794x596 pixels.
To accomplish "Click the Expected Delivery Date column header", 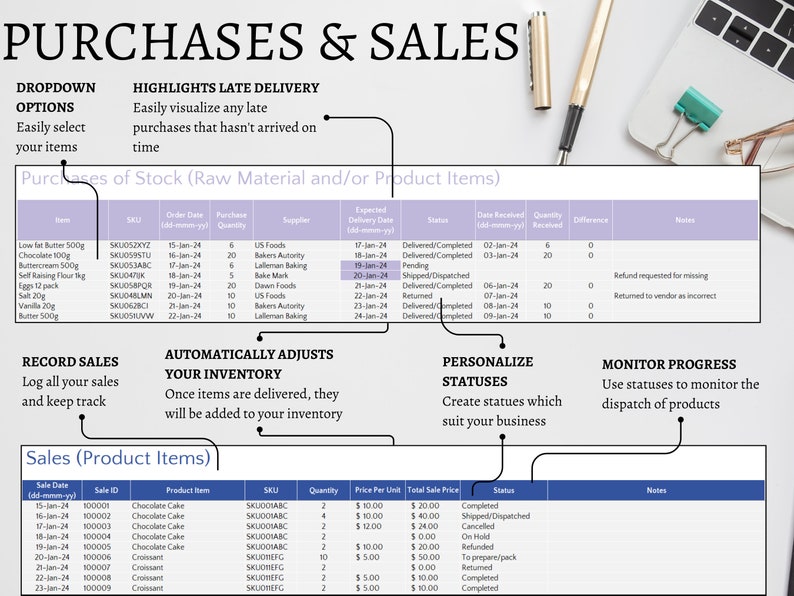I will pos(371,220).
